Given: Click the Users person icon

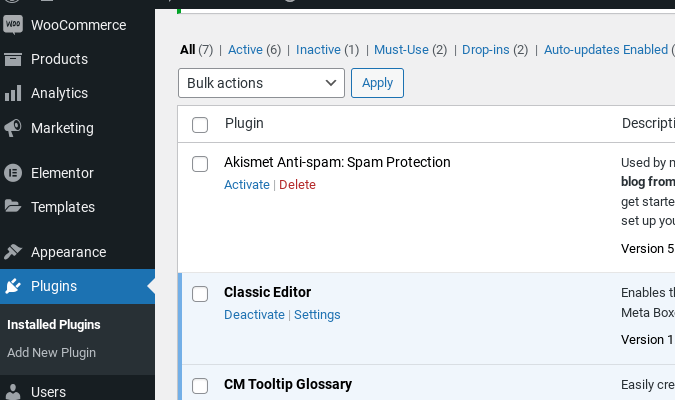Looking at the screenshot, I should click(13, 392).
